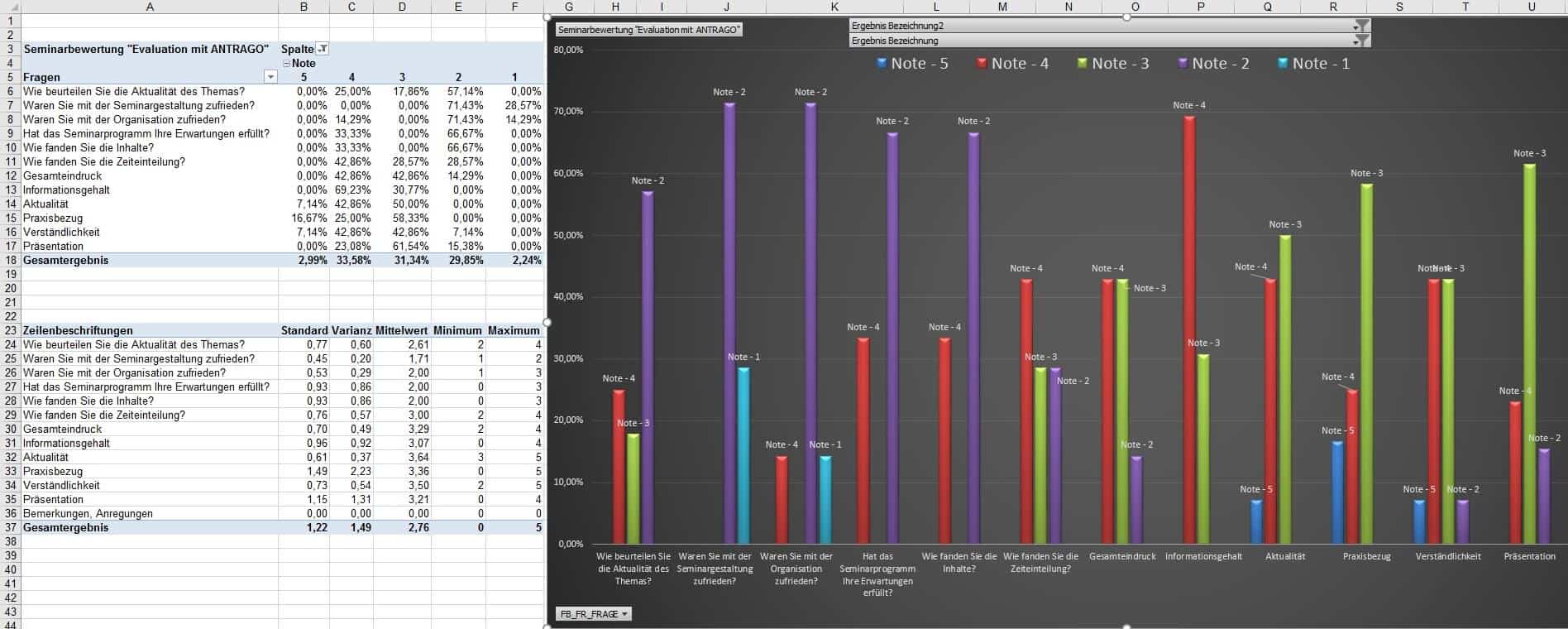Screen dimensions: 1568x629
Task: Click the cell showing 61,54%
Action: tap(402, 246)
